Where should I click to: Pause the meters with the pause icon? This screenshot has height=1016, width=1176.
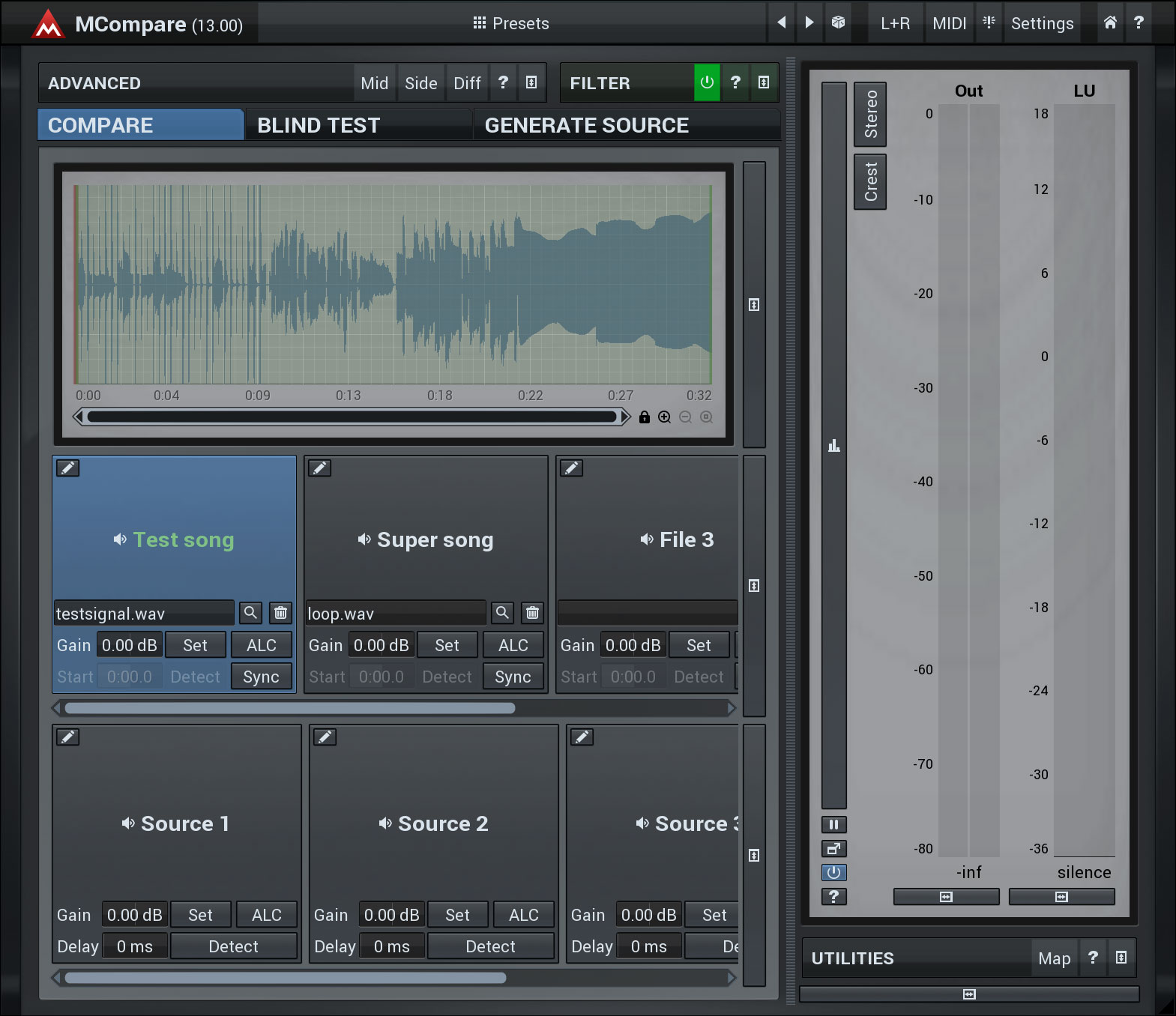coord(833,824)
